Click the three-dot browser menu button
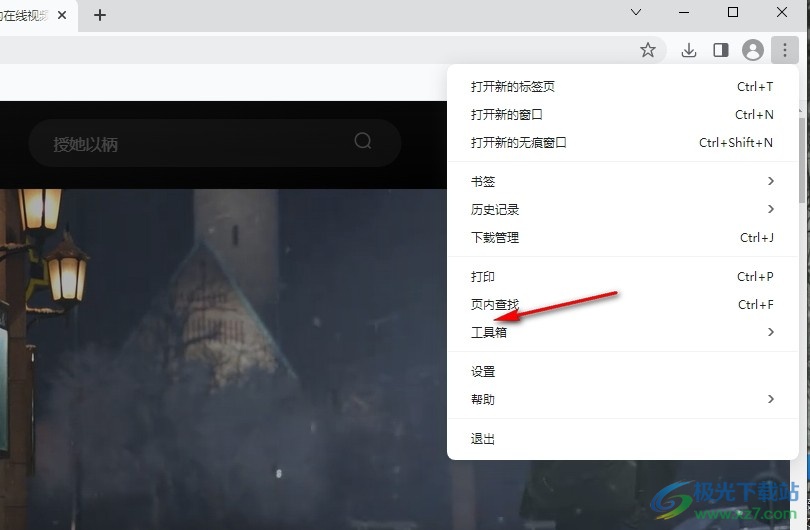The image size is (810, 530). [785, 50]
